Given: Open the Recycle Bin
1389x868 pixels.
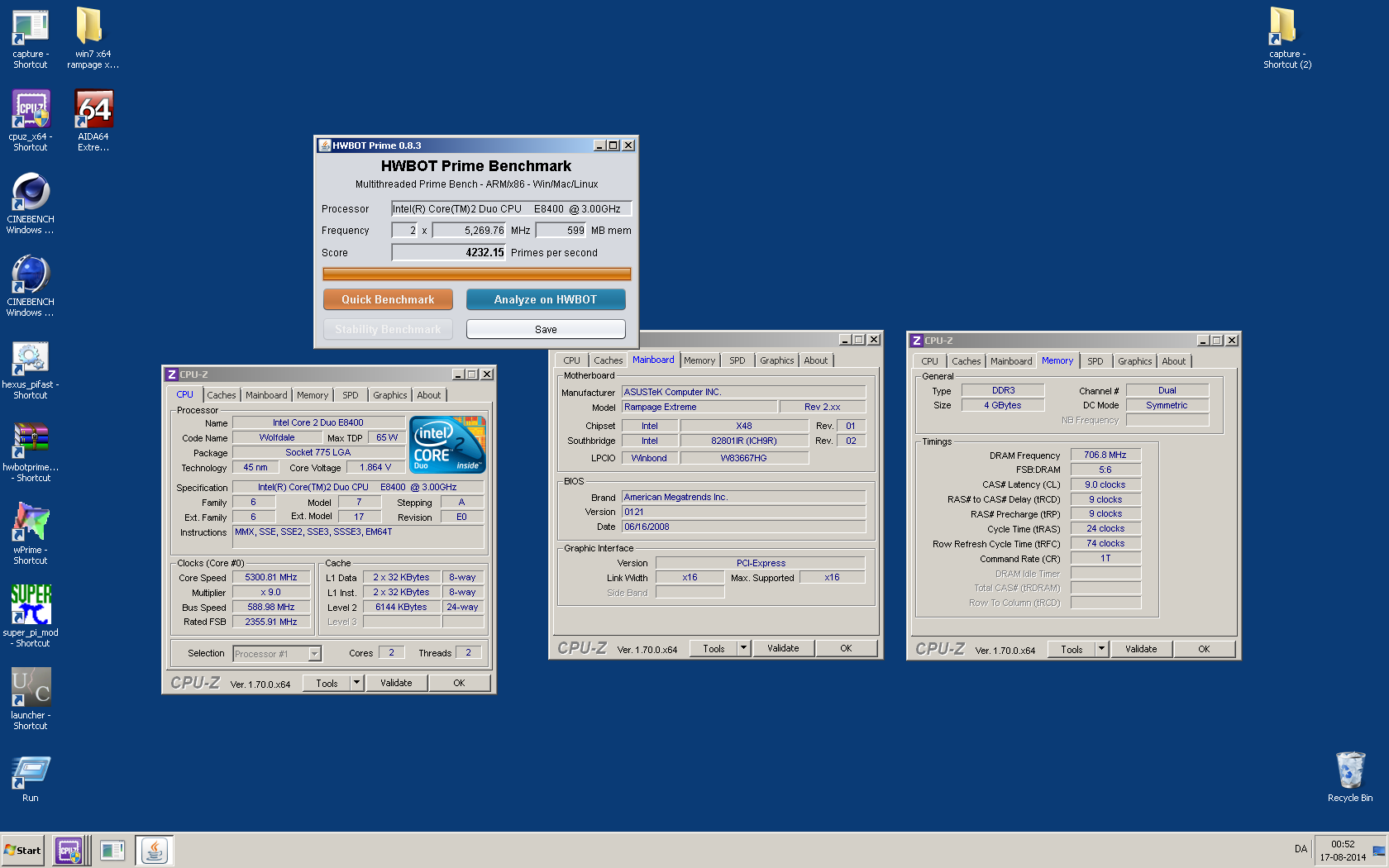Looking at the screenshot, I should [x=1350, y=770].
